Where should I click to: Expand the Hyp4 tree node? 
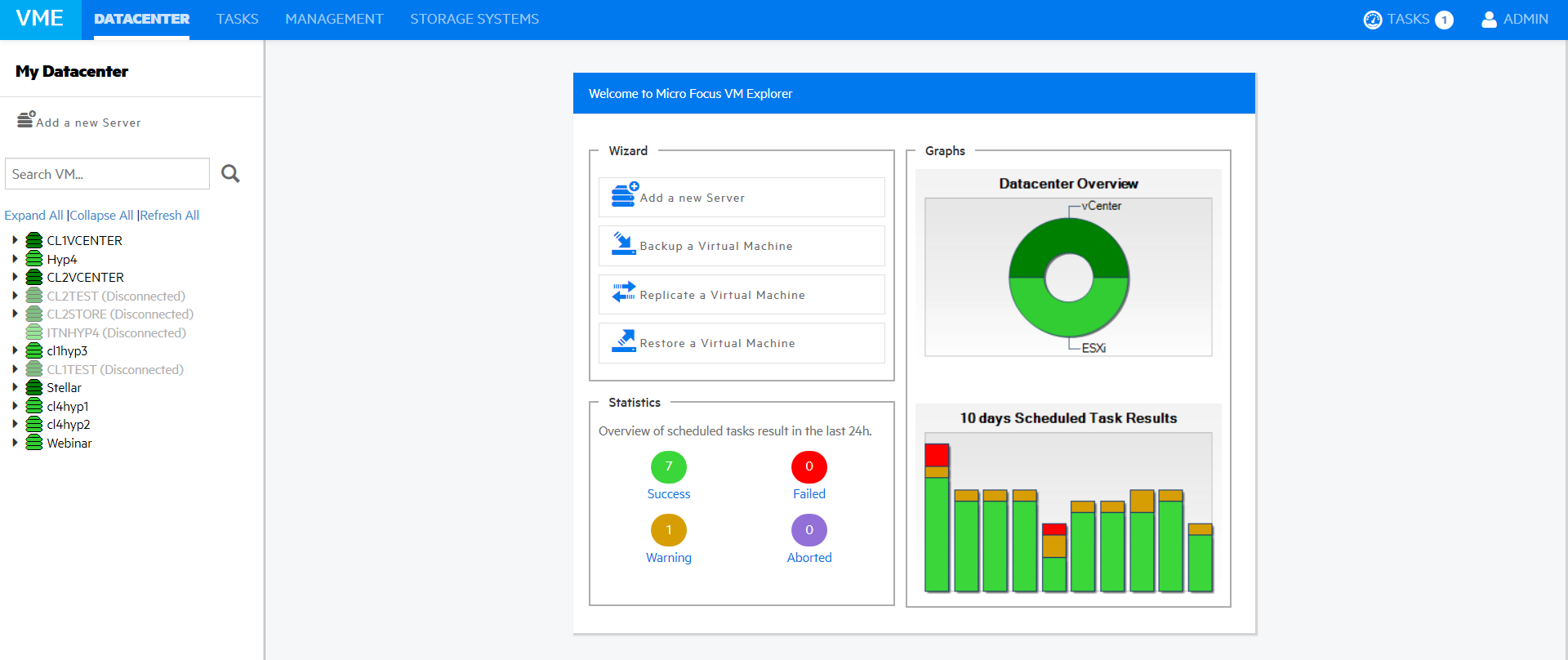click(15, 259)
